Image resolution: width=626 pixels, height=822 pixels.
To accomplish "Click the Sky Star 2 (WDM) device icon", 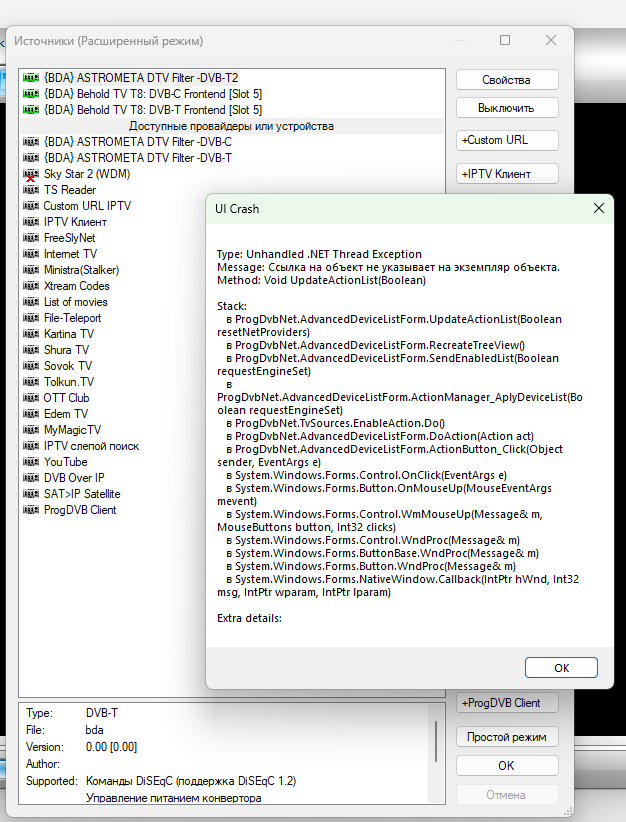I will [30, 174].
